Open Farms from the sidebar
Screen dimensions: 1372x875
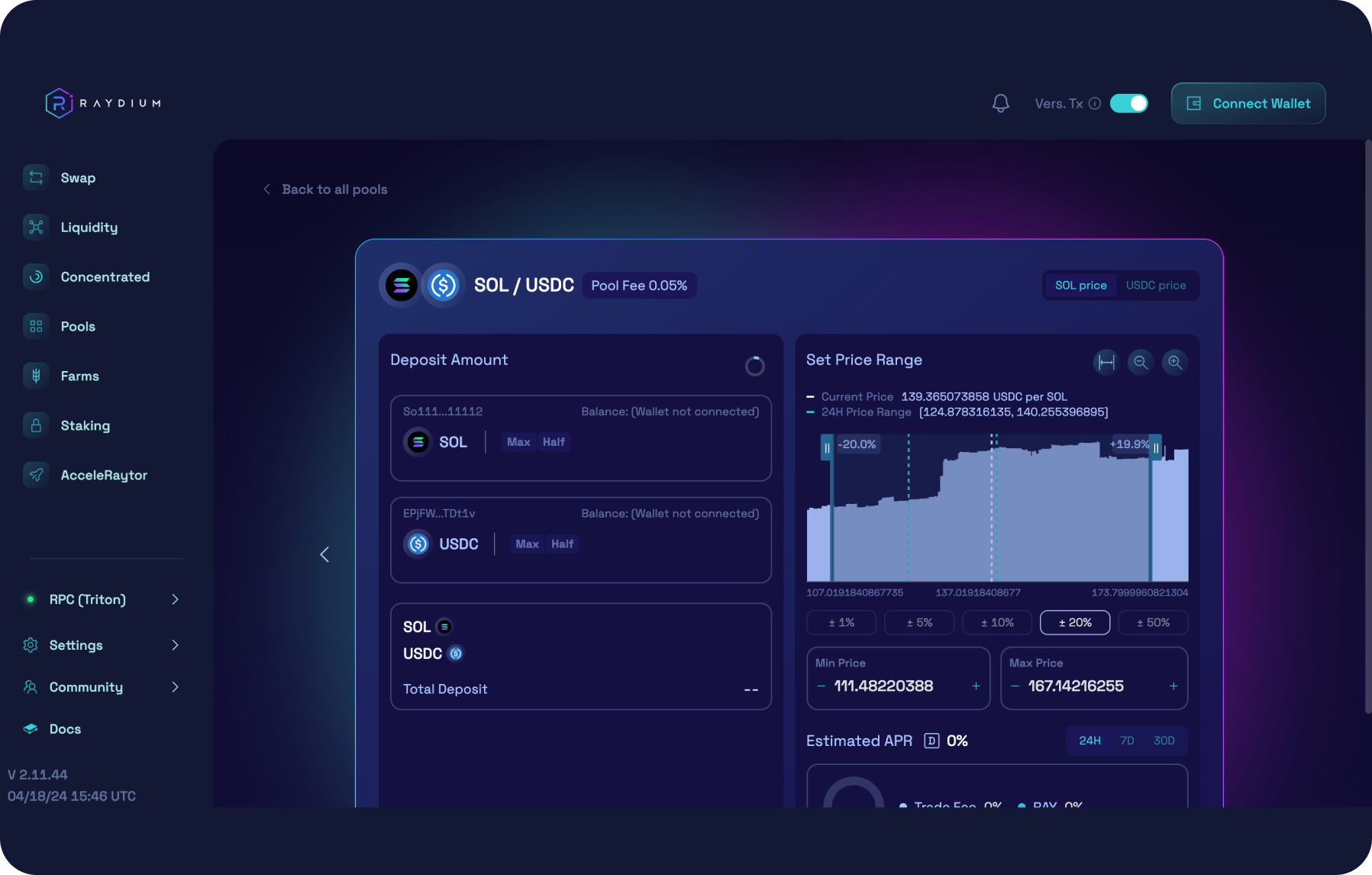[35, 376]
